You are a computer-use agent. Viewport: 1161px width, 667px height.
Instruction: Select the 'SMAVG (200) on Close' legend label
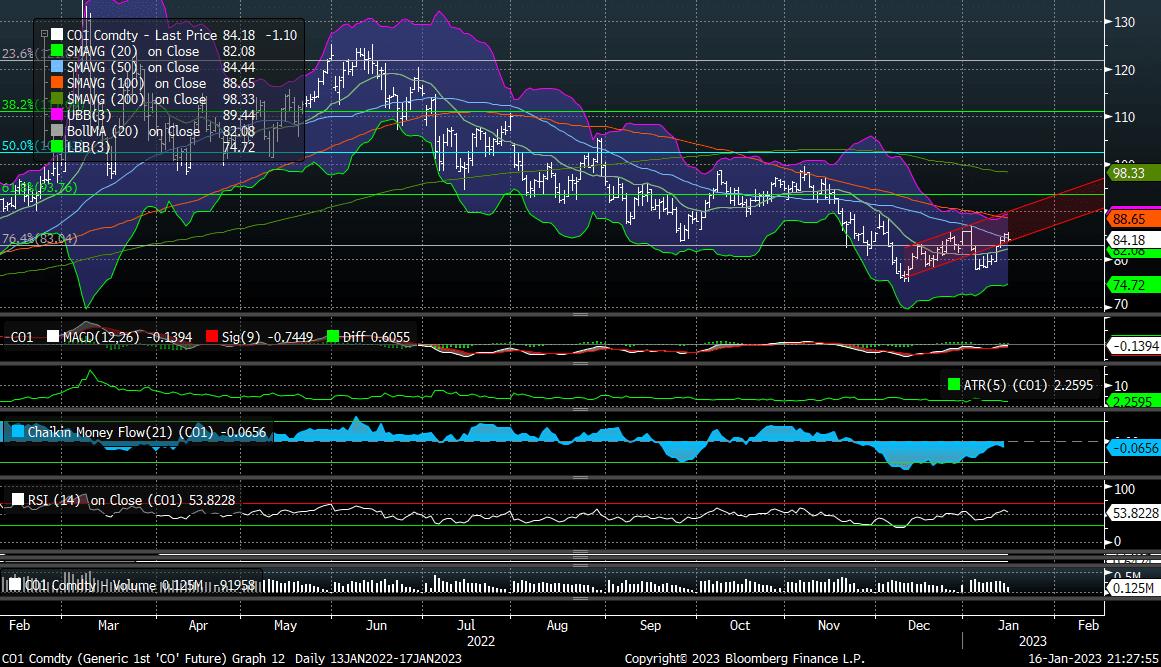[x=136, y=99]
